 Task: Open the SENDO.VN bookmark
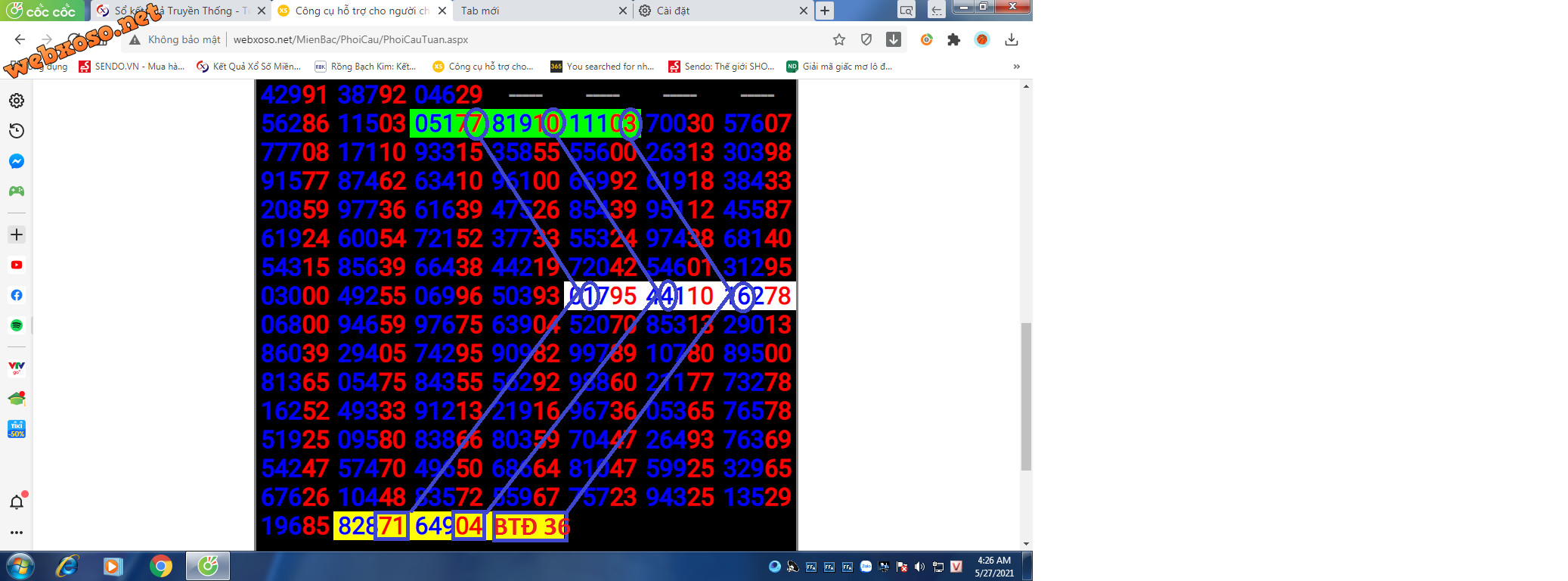[132, 67]
